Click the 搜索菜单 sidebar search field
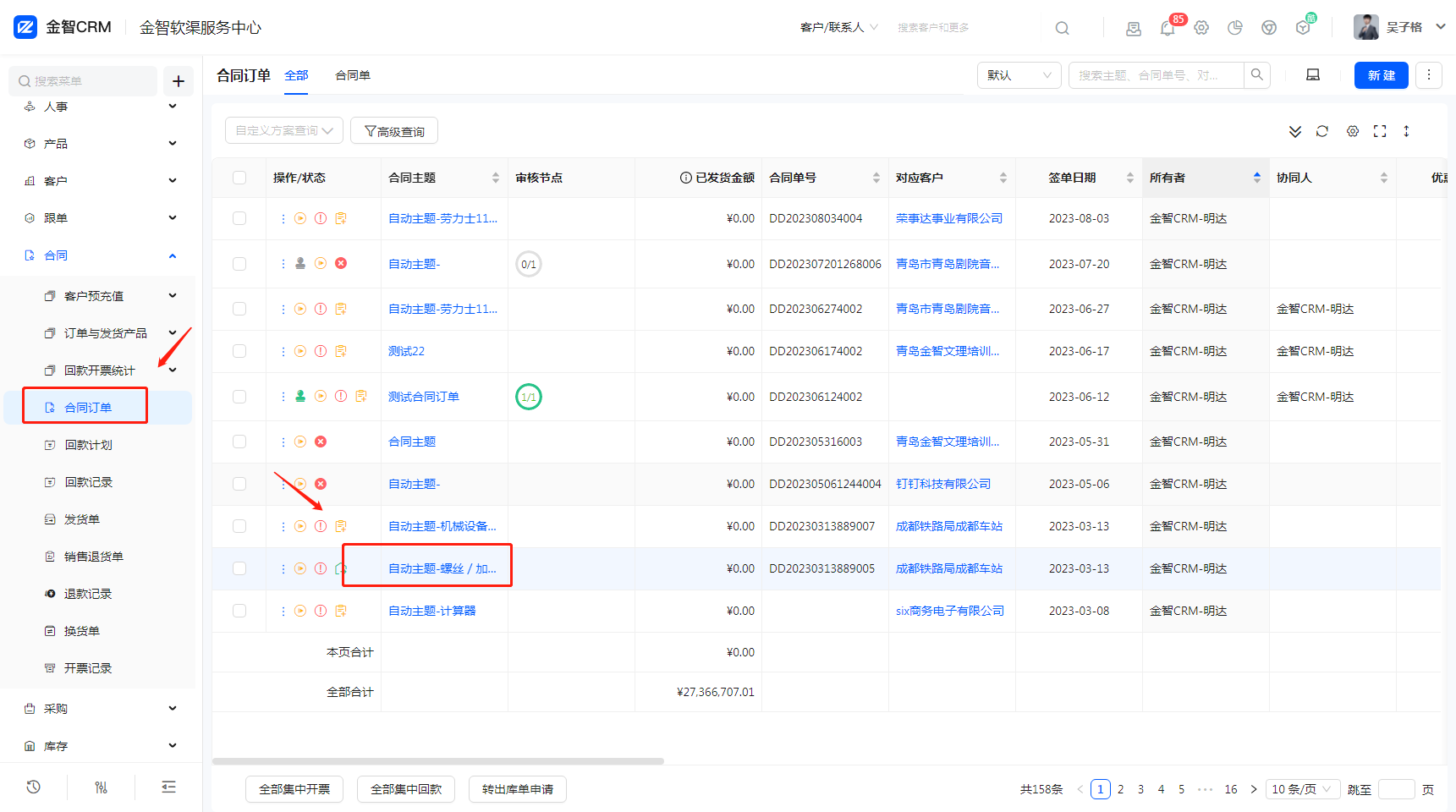The image size is (1456, 812). click(83, 81)
